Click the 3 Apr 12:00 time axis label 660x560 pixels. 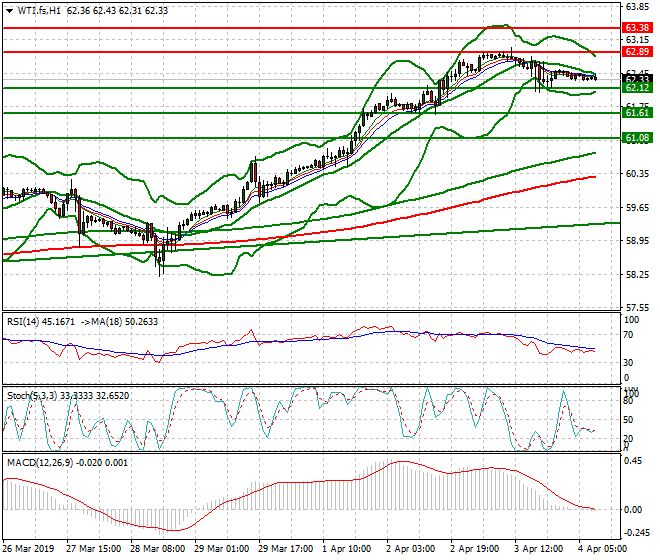pos(538,549)
